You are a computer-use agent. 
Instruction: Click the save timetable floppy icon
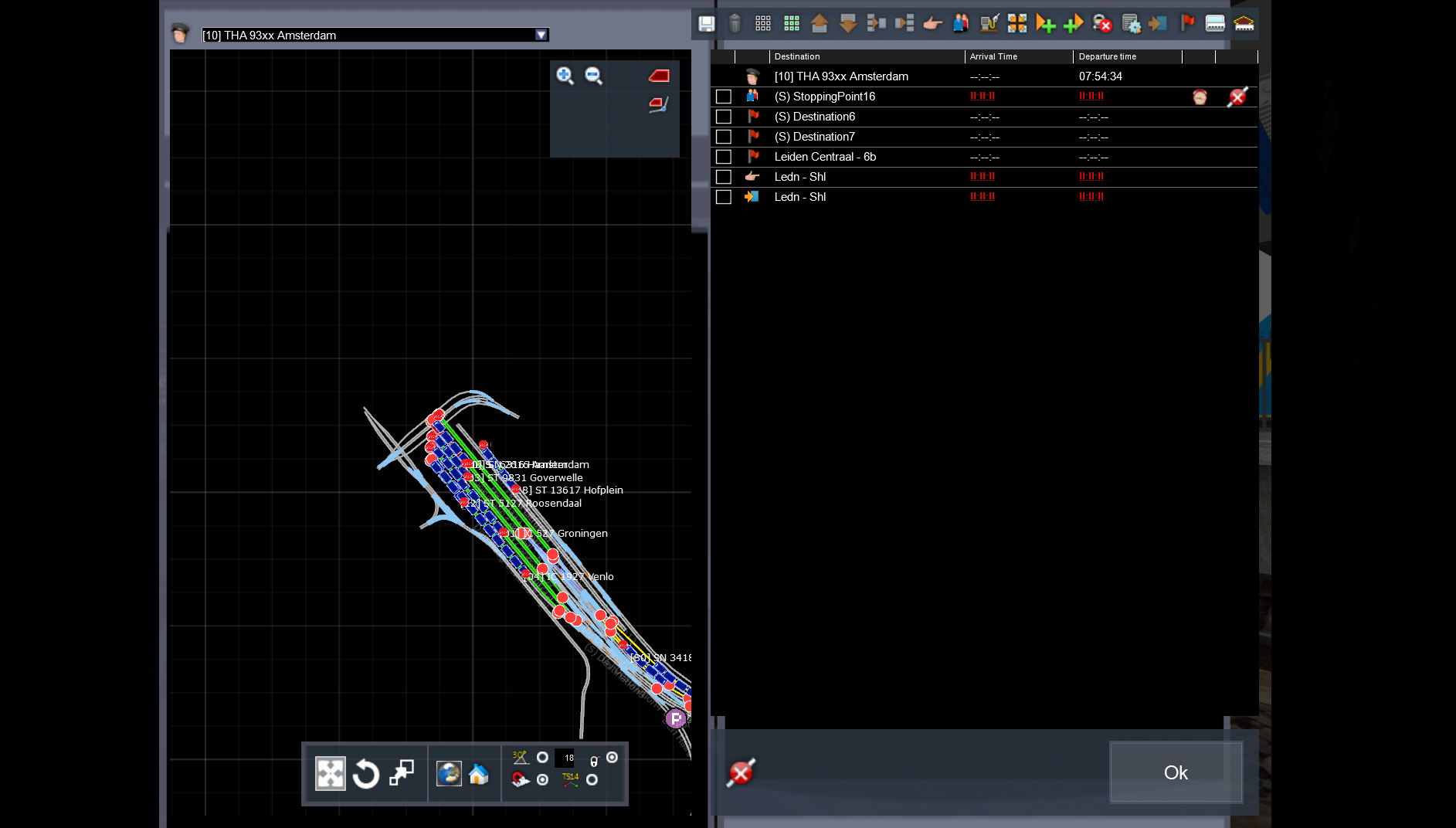pyautogui.click(x=706, y=23)
